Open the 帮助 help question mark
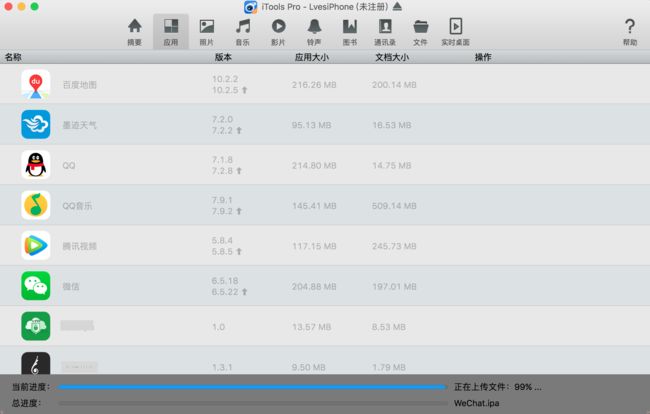This screenshot has height=414, width=650. (x=630, y=32)
